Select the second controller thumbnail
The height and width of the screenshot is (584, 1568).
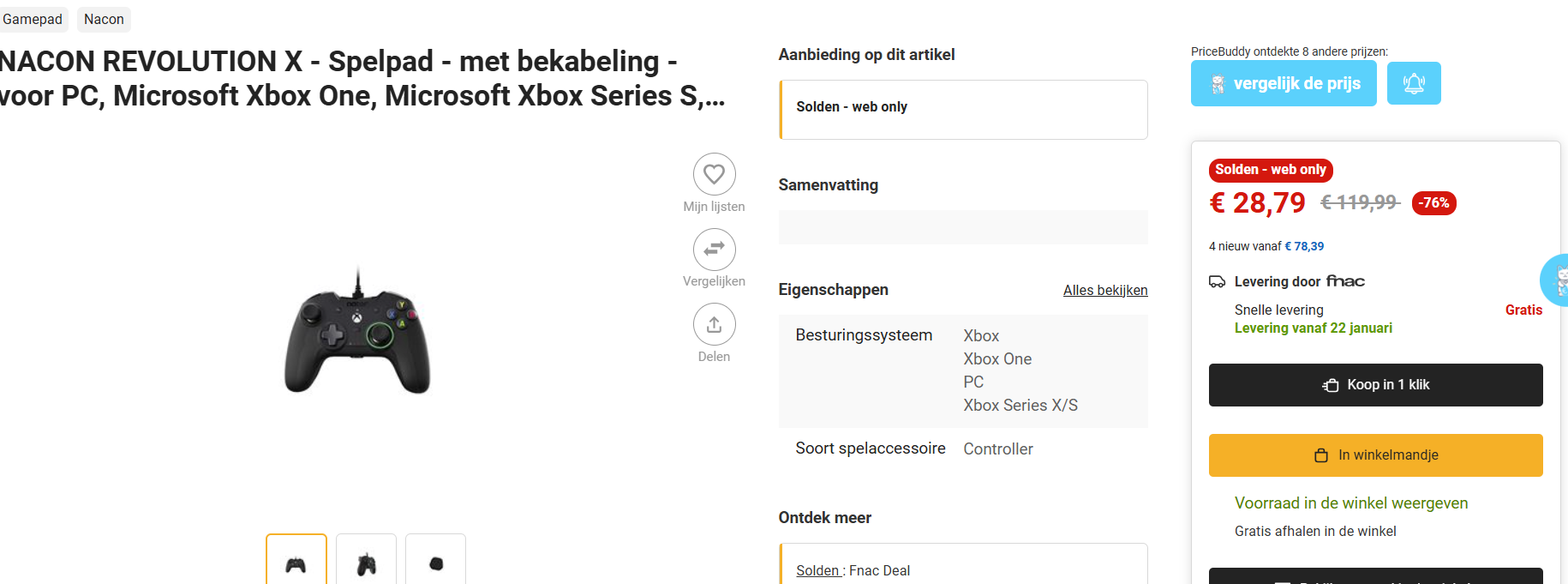pos(366,563)
